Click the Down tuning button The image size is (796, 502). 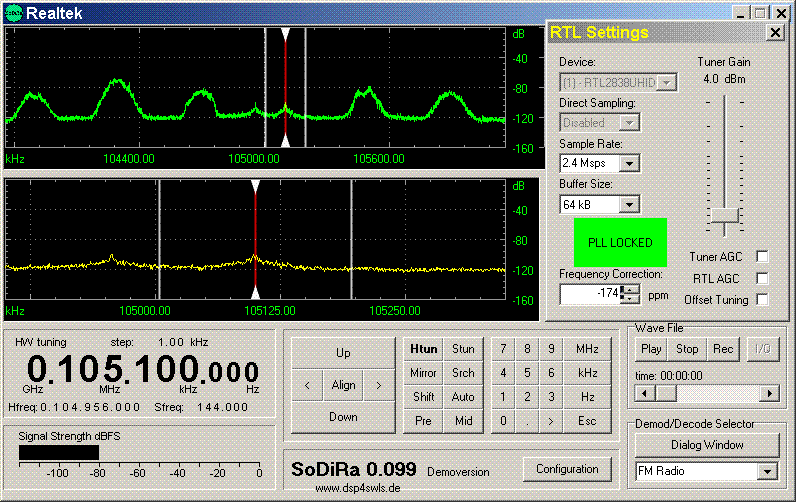click(343, 417)
